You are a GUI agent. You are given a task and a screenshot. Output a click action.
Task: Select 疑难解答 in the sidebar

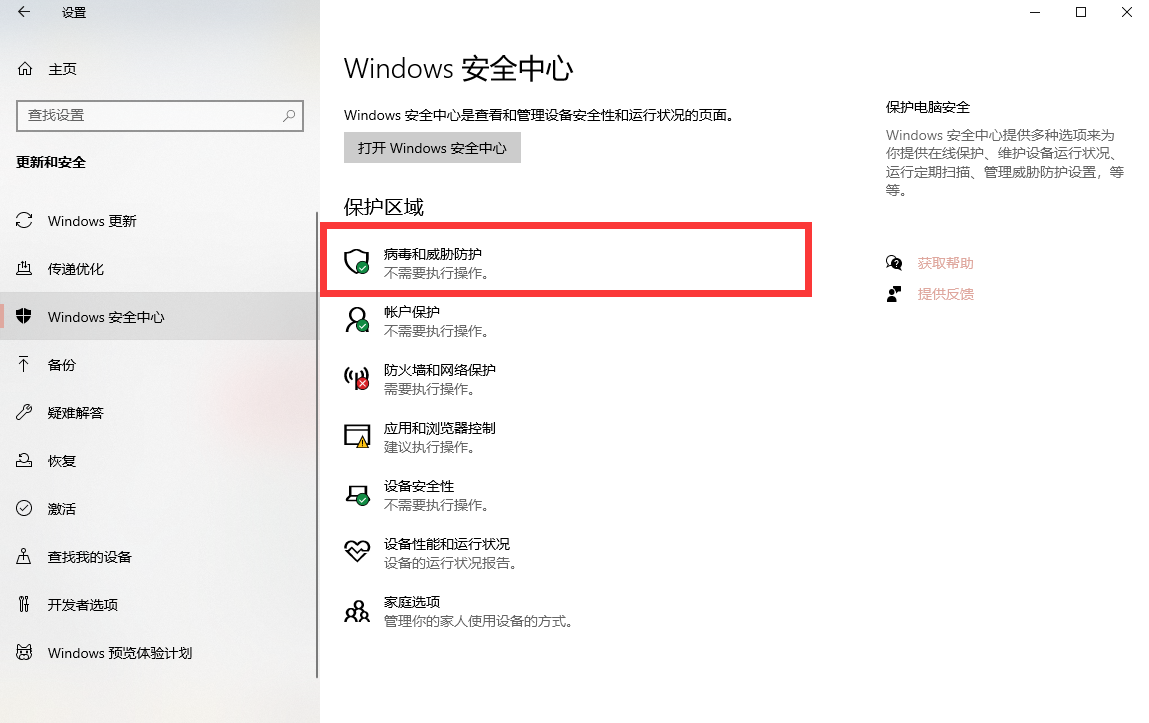click(158, 412)
